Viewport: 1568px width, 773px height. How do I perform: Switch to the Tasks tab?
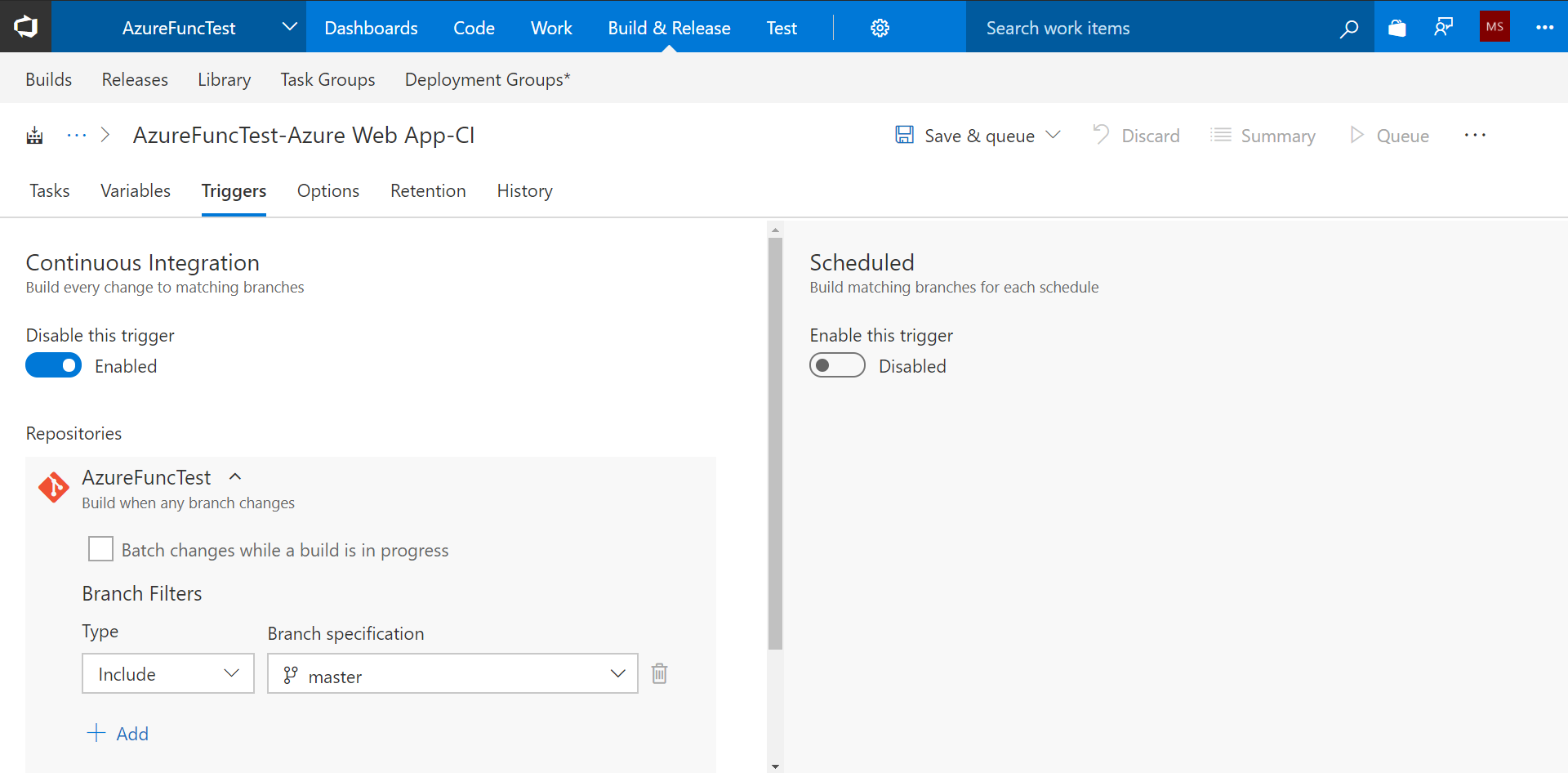50,190
